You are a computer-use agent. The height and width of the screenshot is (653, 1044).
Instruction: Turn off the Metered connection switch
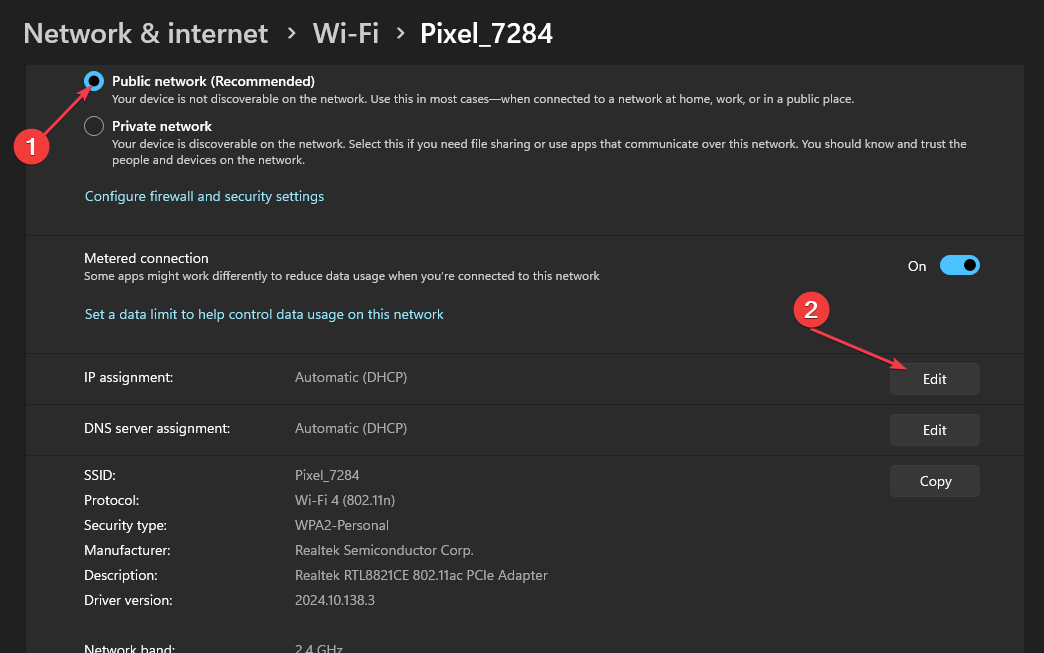tap(959, 266)
